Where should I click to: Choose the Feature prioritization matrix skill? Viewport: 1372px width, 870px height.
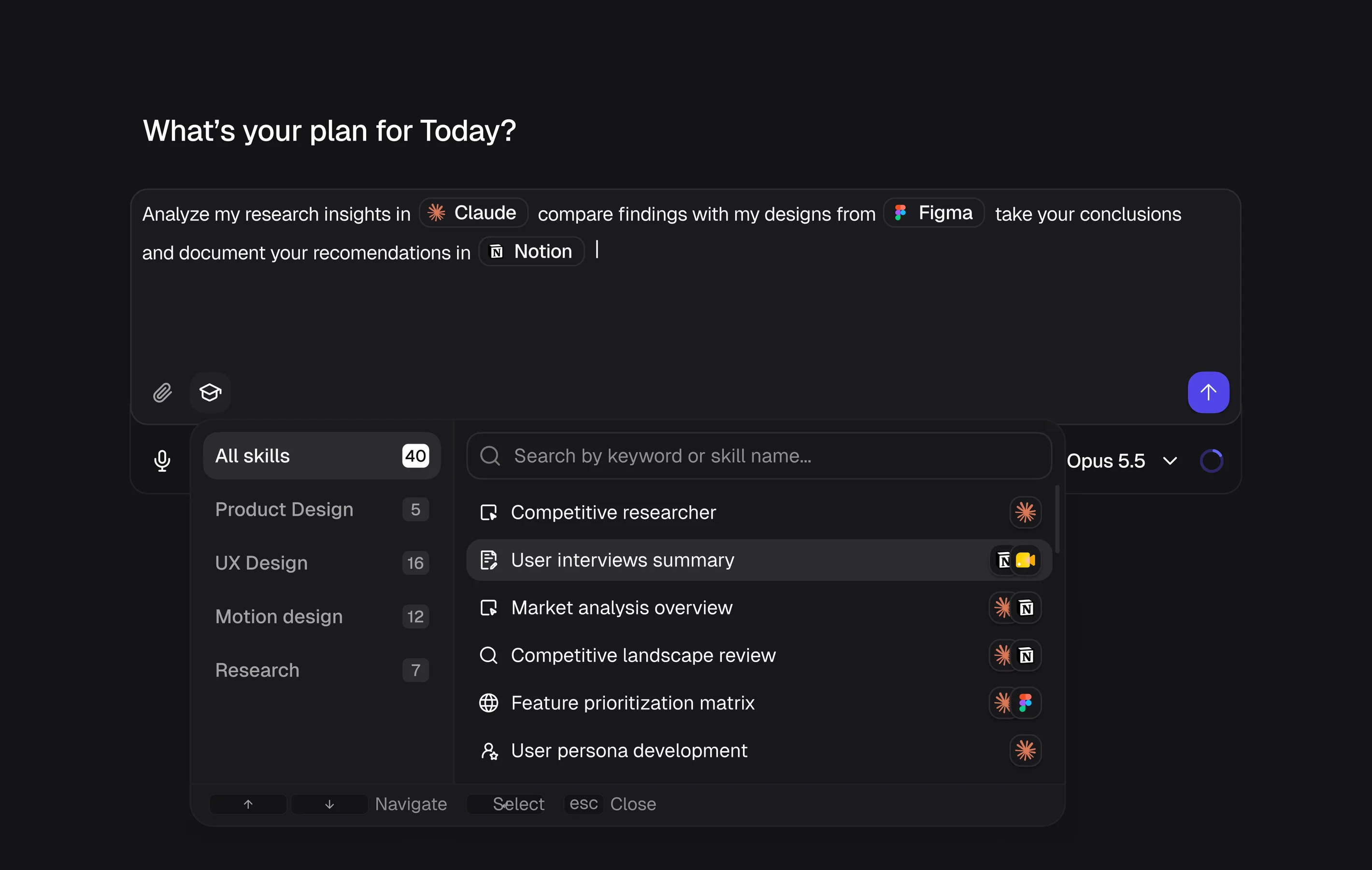[759, 703]
